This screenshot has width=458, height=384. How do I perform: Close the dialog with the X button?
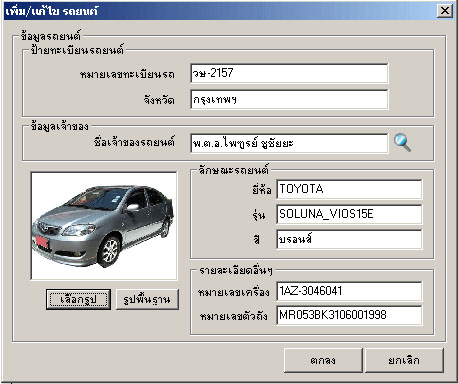(x=445, y=11)
